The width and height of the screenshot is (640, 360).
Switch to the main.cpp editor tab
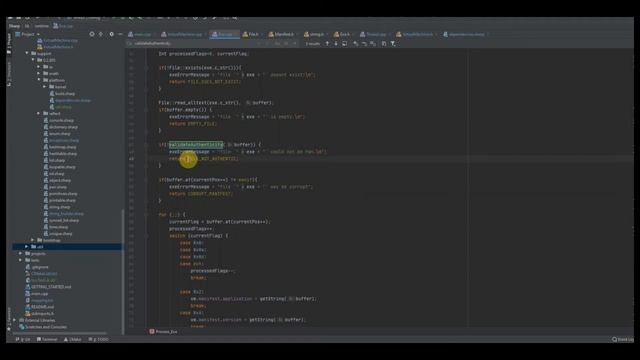tap(140, 34)
